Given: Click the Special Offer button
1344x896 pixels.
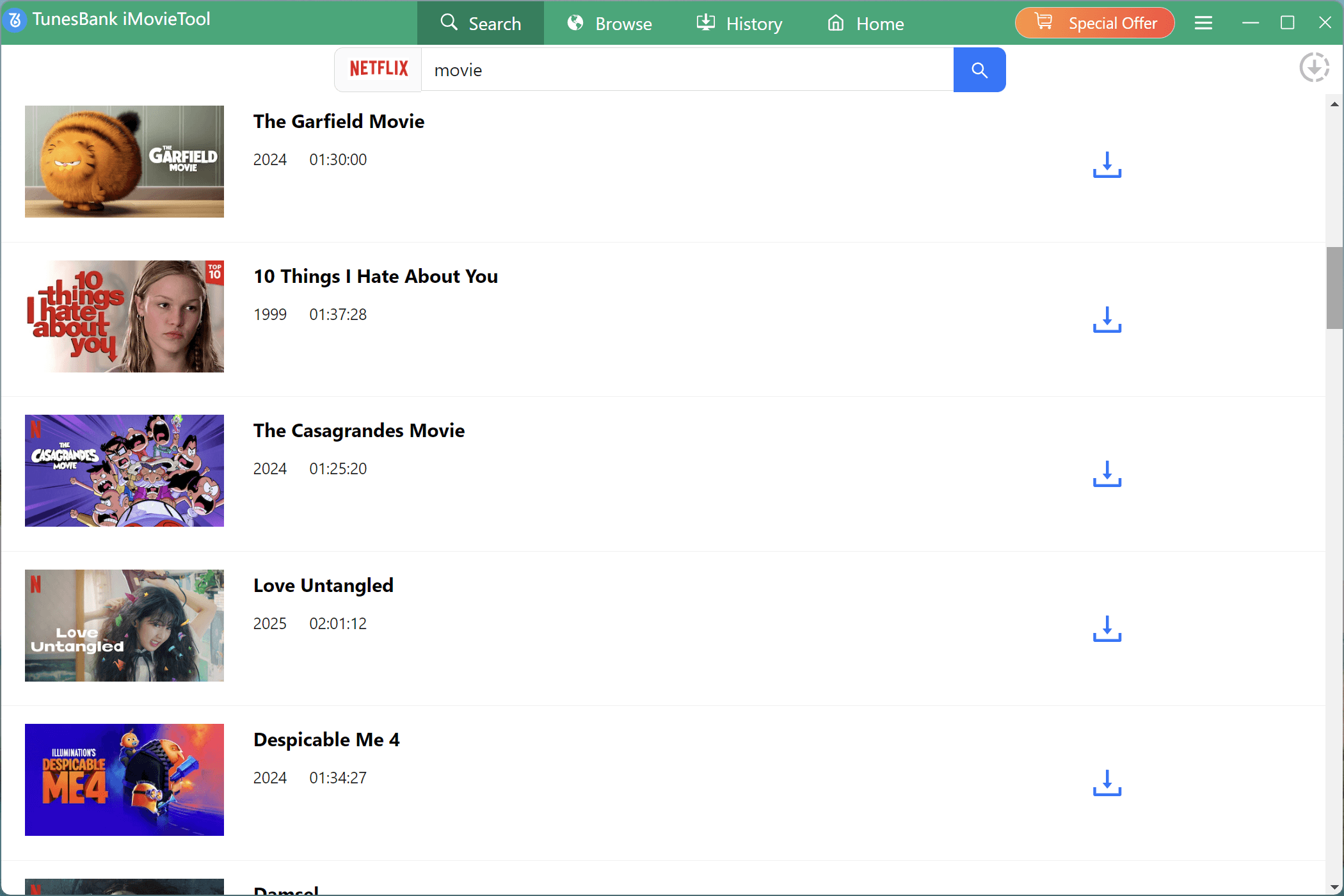Looking at the screenshot, I should (x=1094, y=23).
